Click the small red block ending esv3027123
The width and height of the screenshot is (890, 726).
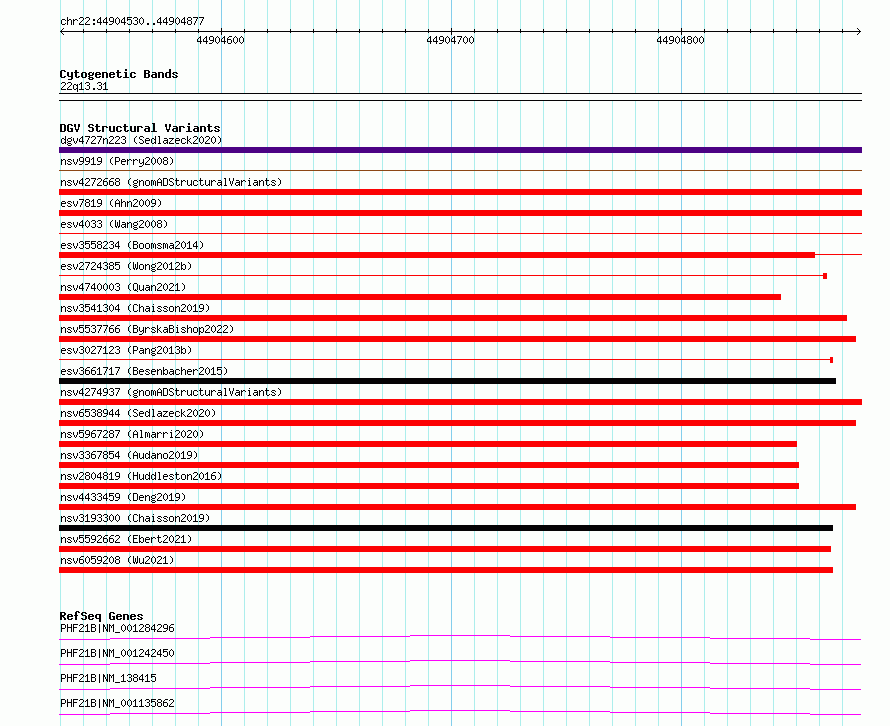832,360
